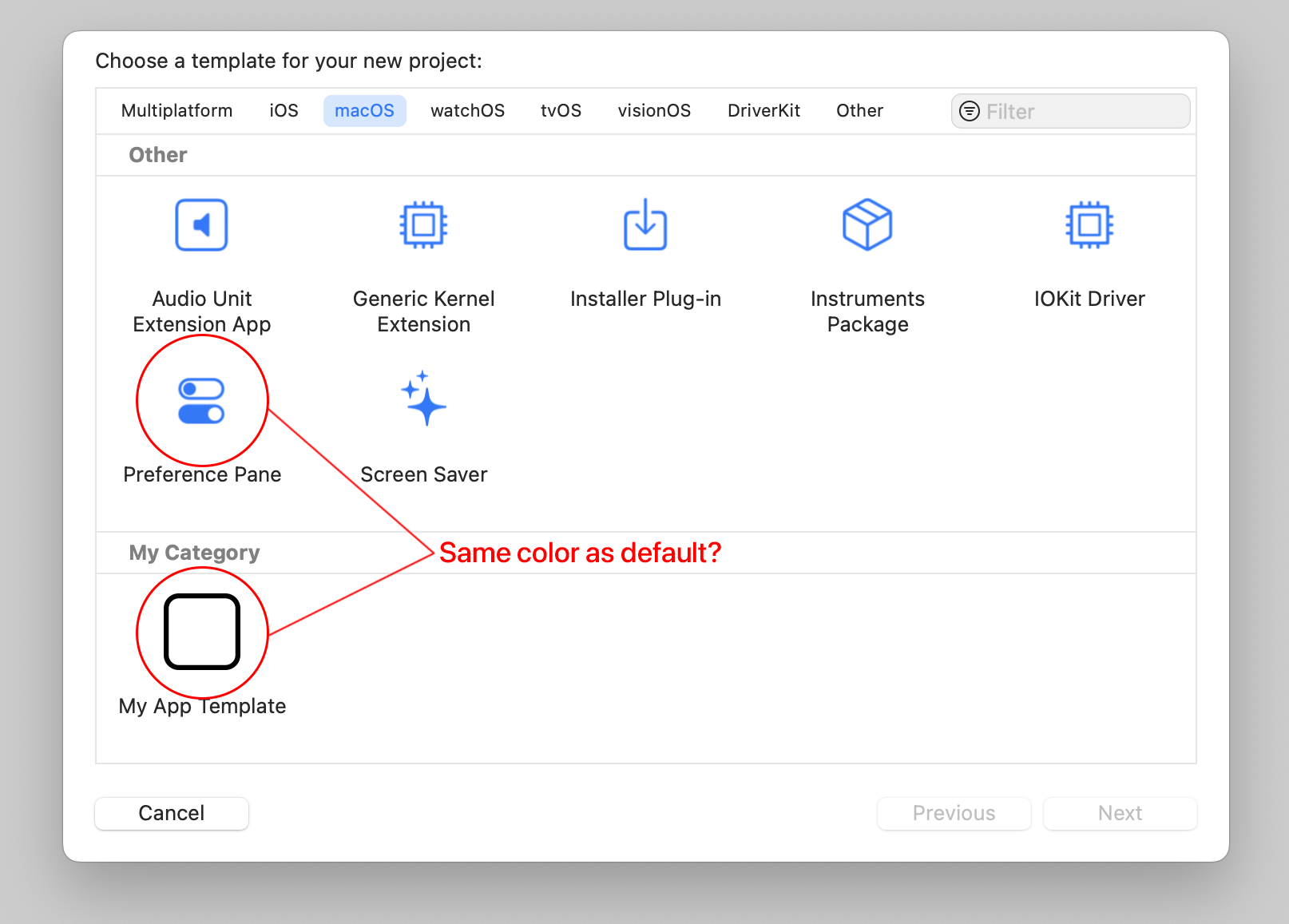Choose the Generic Kernel Extension chip icon
The width and height of the screenshot is (1289, 924).
(x=423, y=225)
